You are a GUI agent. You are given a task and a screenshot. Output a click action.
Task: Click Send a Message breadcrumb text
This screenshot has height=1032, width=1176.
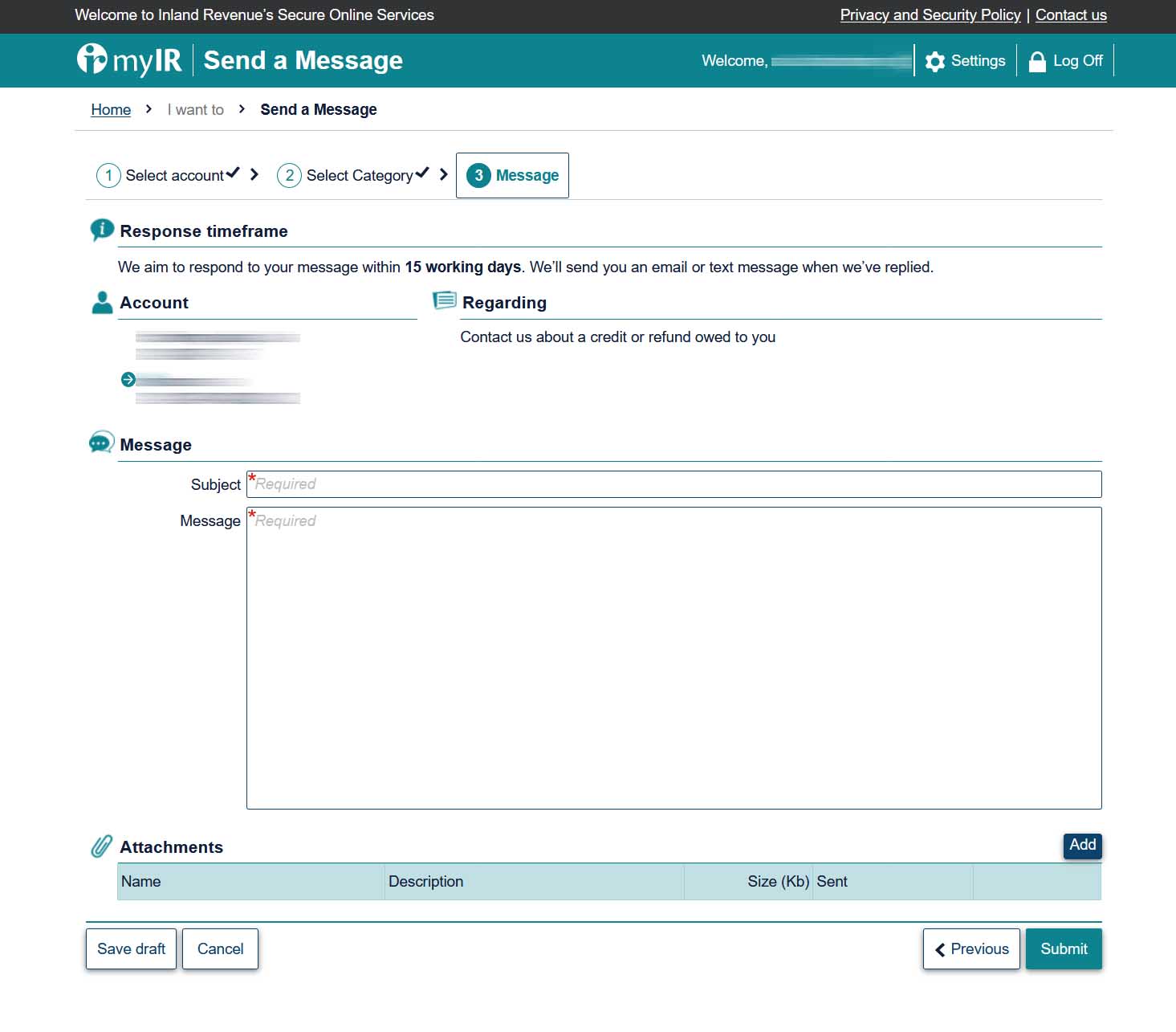pyautogui.click(x=319, y=110)
